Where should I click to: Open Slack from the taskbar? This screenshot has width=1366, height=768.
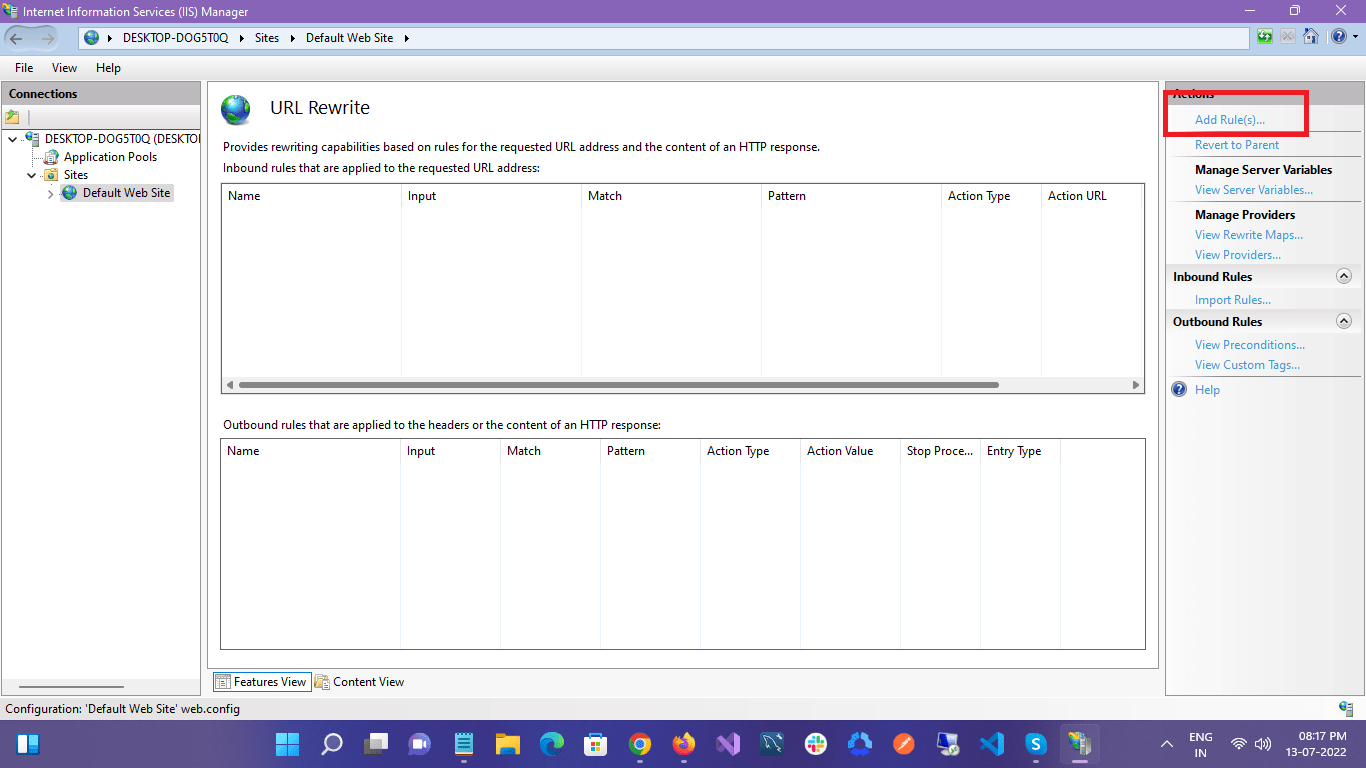coord(816,744)
